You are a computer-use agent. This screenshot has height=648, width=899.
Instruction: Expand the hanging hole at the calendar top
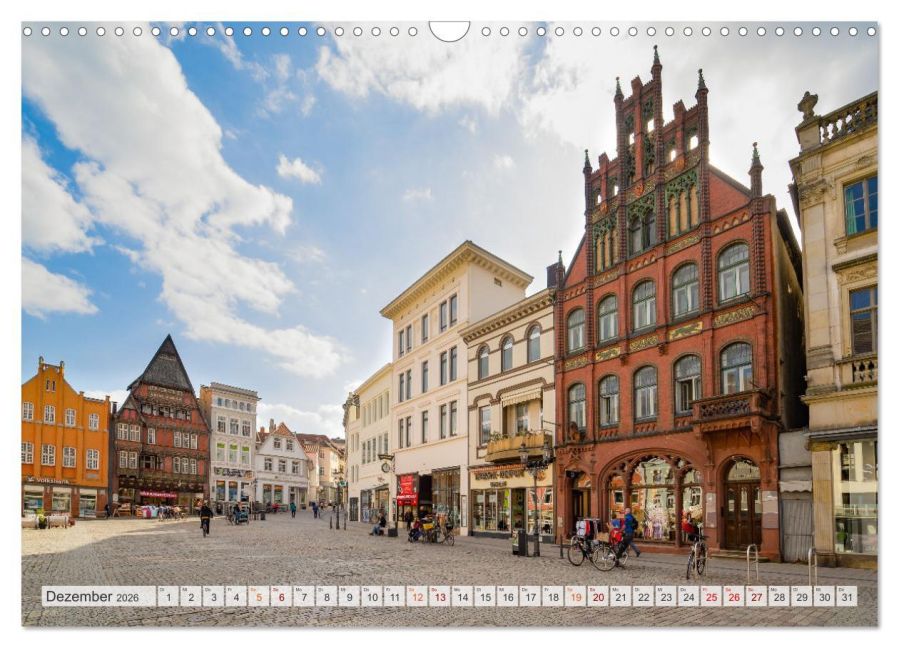pos(449,30)
